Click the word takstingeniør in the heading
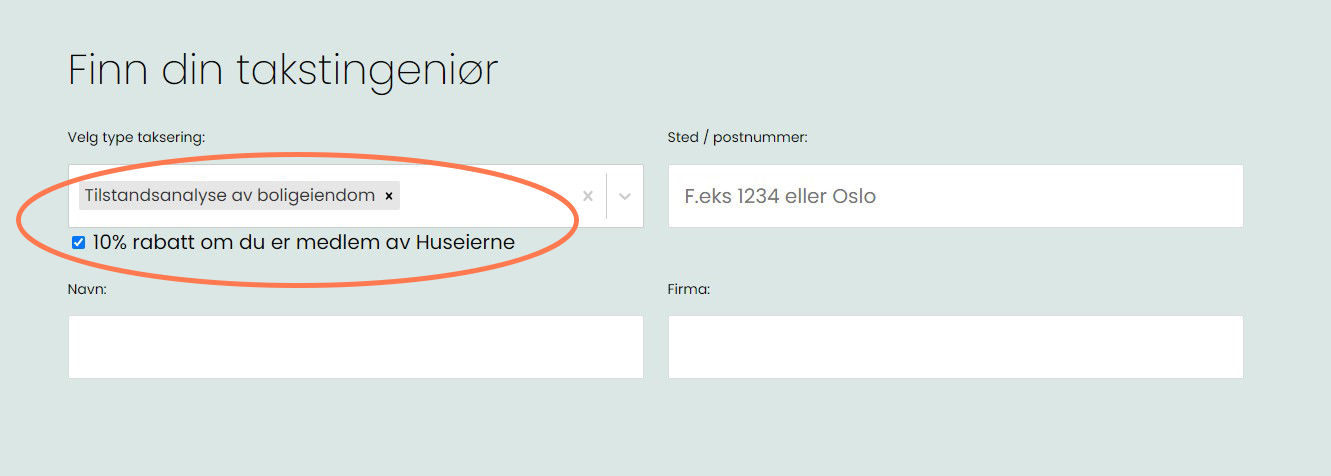The image size is (1331, 476). [366, 70]
